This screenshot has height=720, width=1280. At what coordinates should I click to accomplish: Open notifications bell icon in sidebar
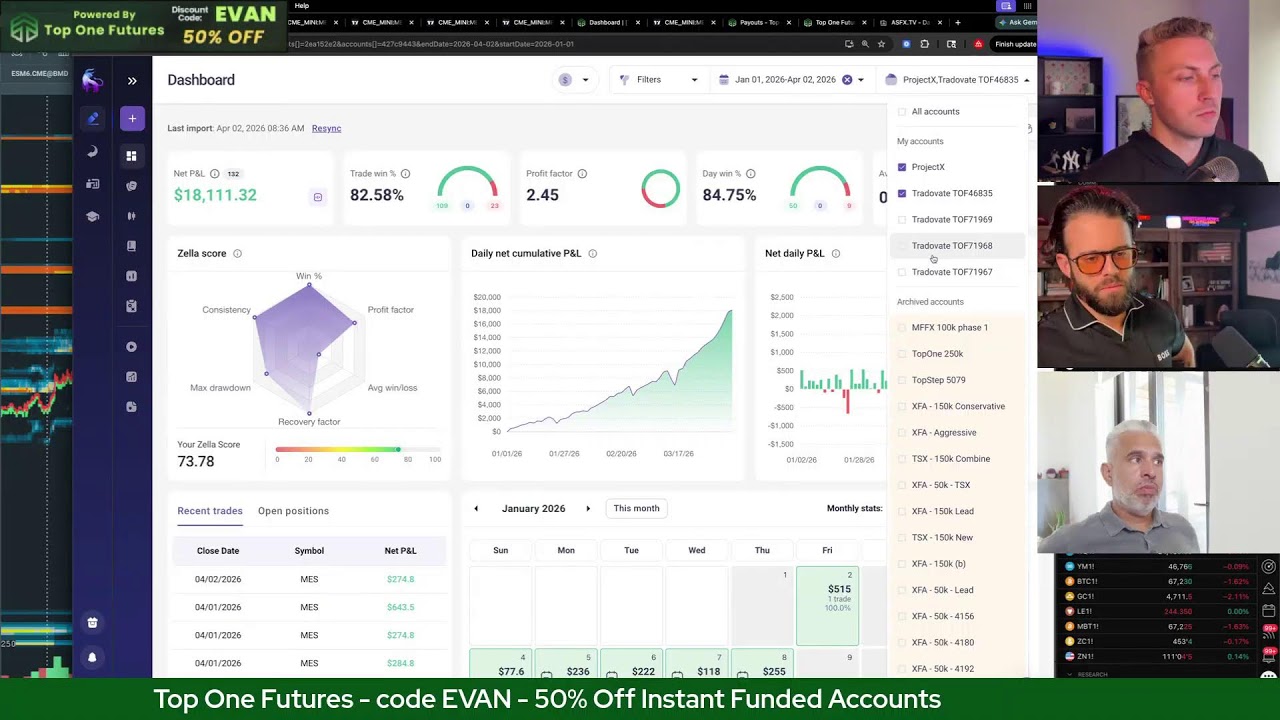(92, 657)
